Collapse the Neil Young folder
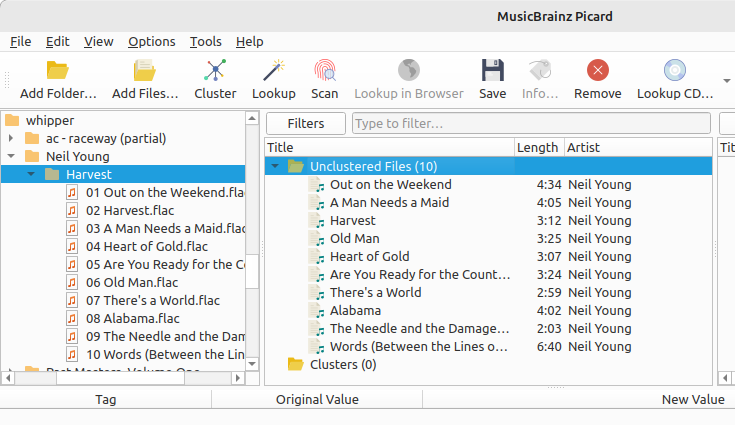The image size is (735, 425). (11, 156)
